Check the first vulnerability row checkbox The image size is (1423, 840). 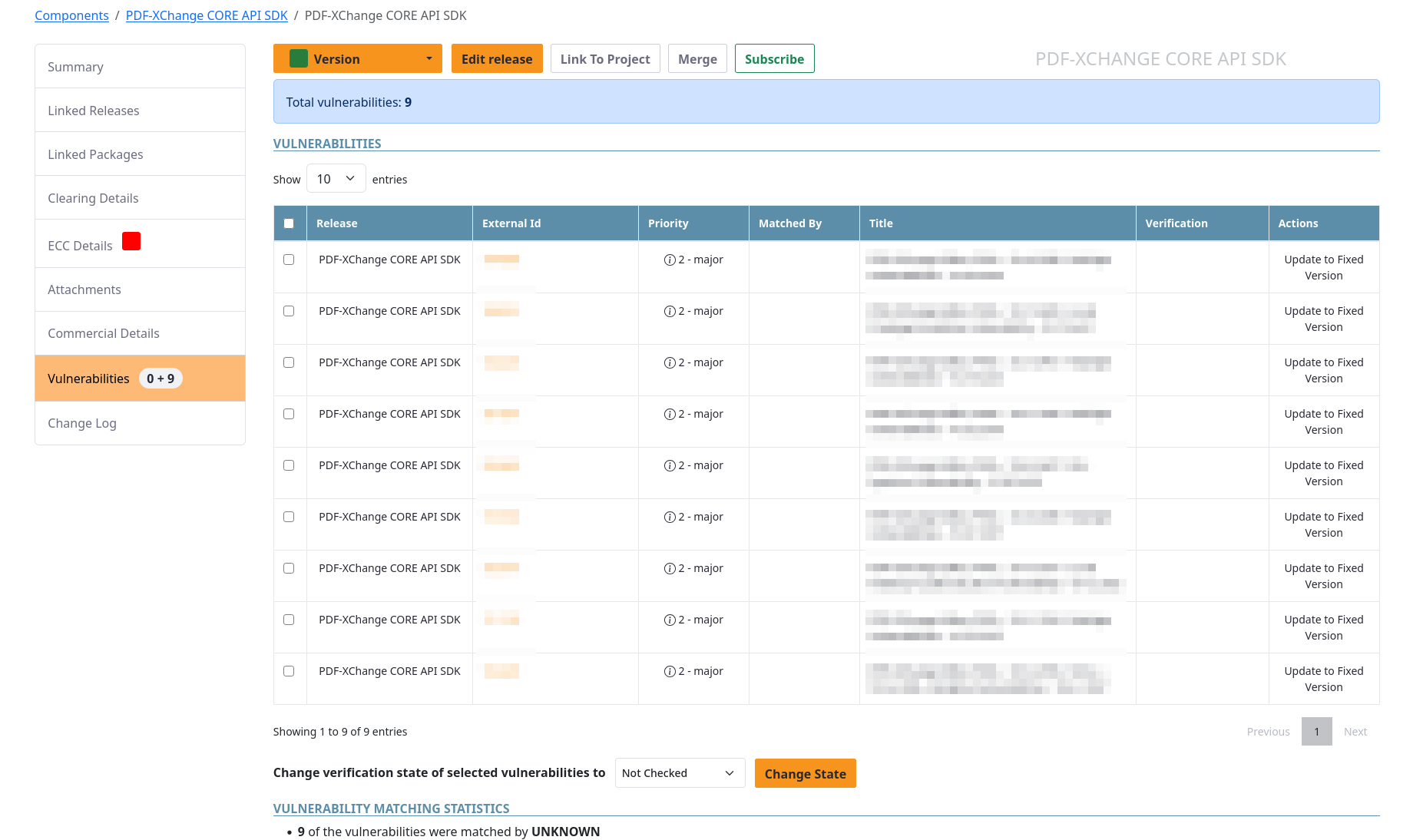click(x=289, y=260)
